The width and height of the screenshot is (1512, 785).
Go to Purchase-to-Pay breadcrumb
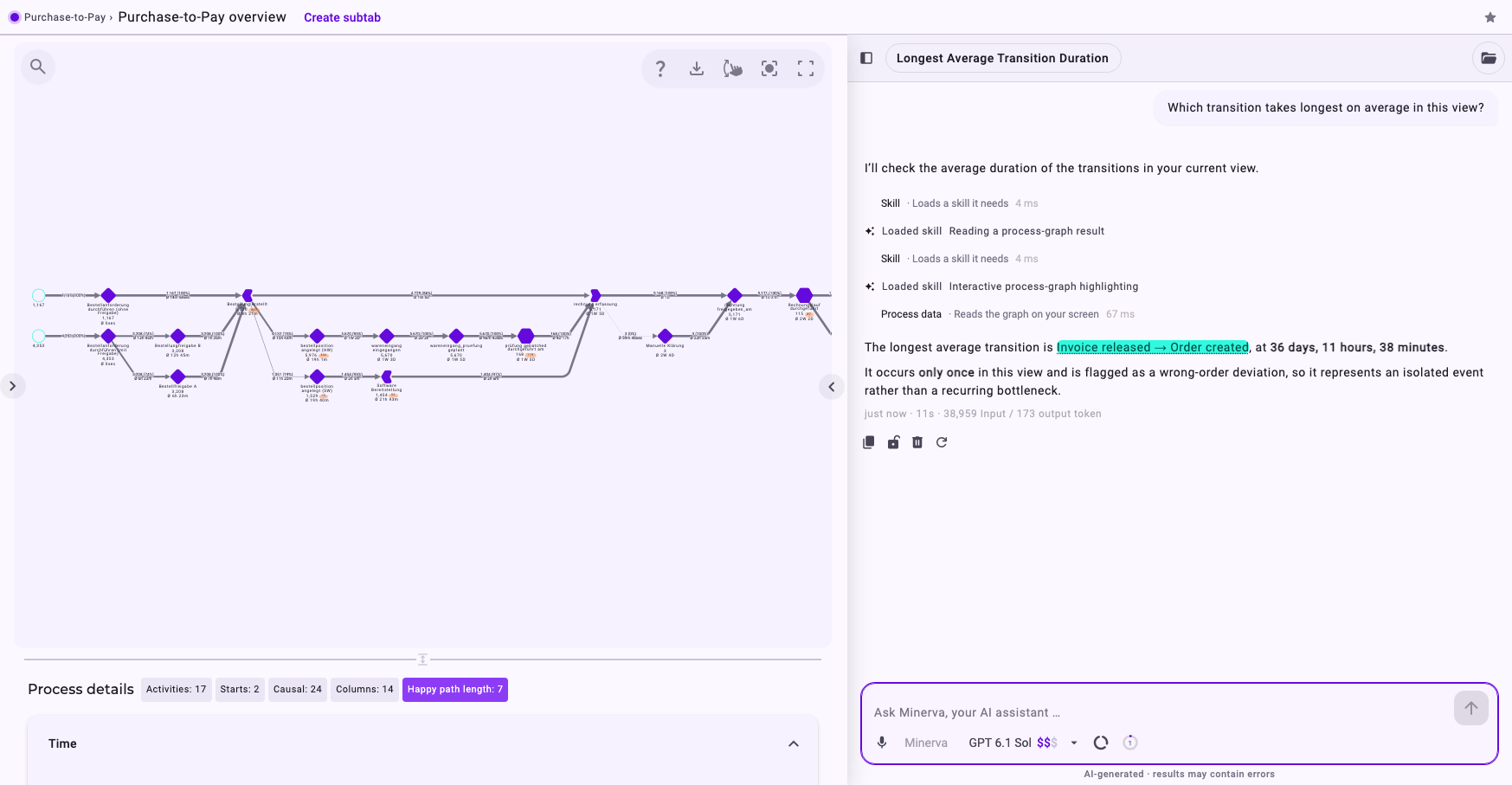pos(65,17)
